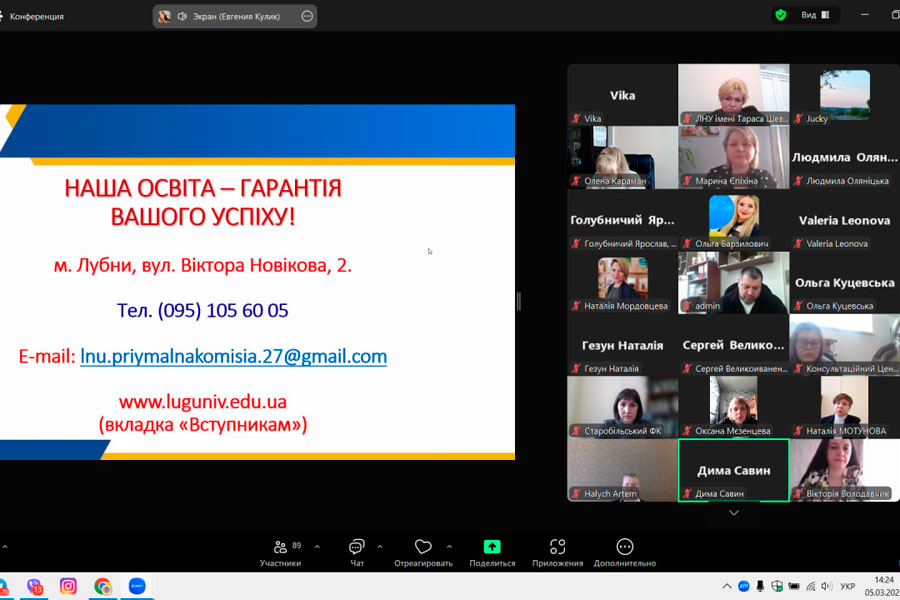
Task: Click the green encryption shield icon
Action: pos(781,15)
